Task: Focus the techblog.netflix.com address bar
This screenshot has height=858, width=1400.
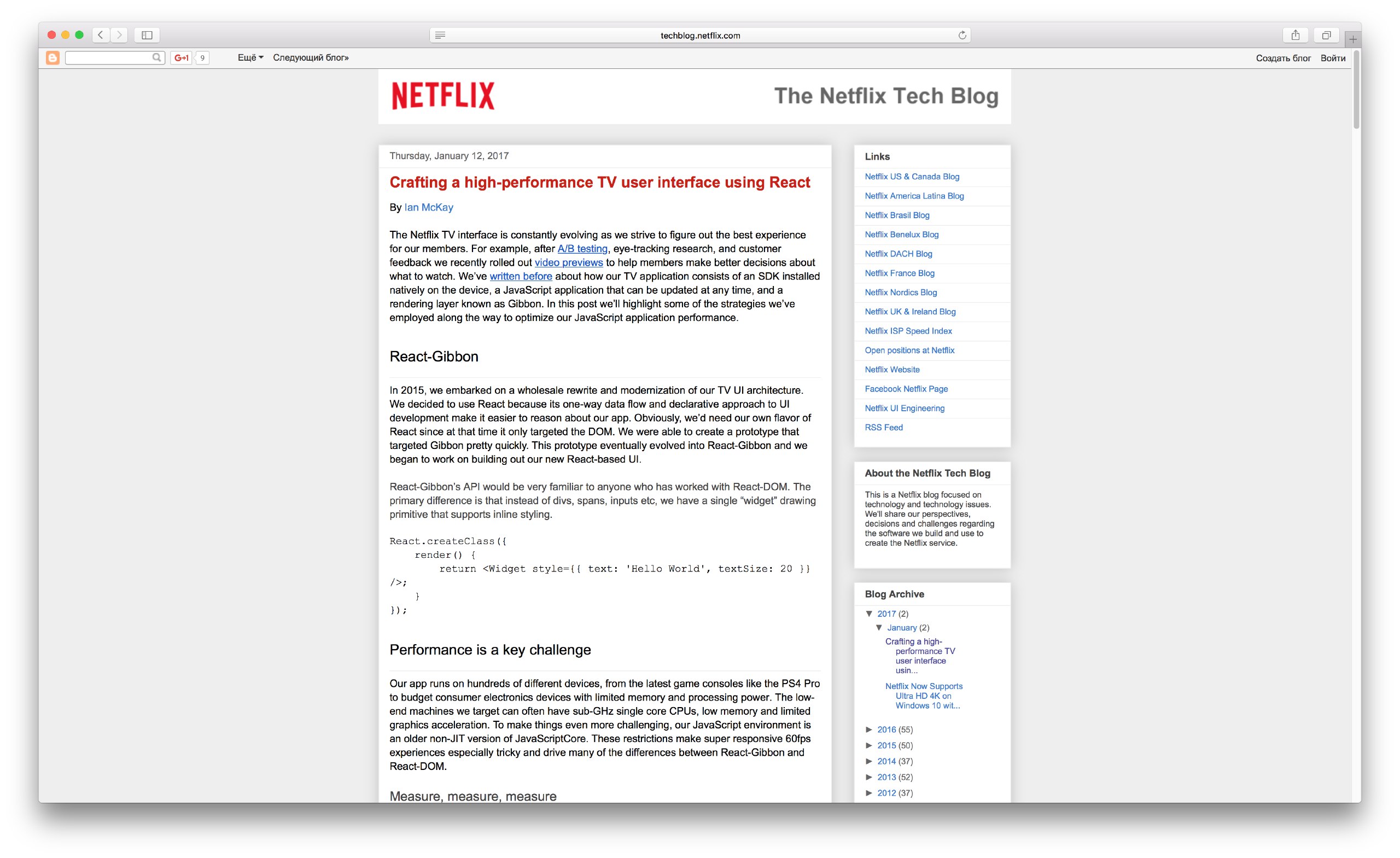Action: point(700,35)
